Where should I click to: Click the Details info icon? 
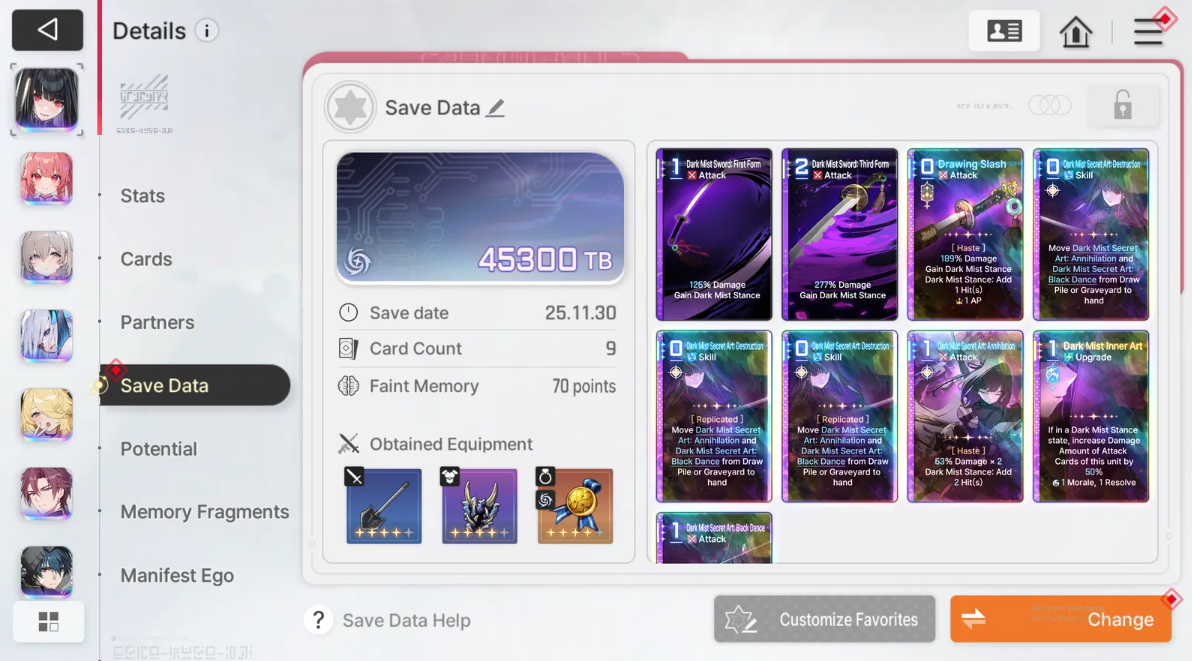coord(207,30)
